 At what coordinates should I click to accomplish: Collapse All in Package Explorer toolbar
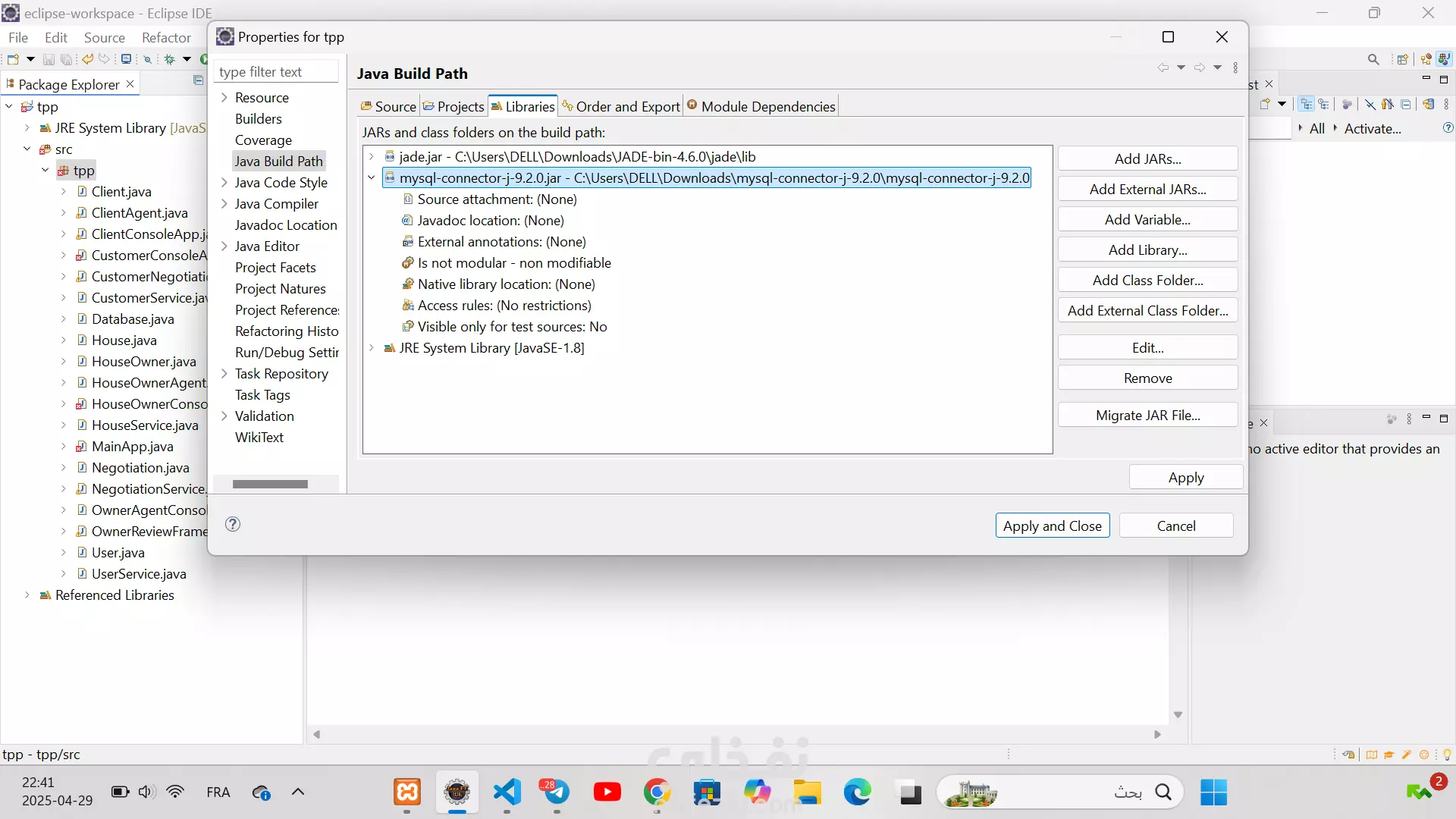198,80
